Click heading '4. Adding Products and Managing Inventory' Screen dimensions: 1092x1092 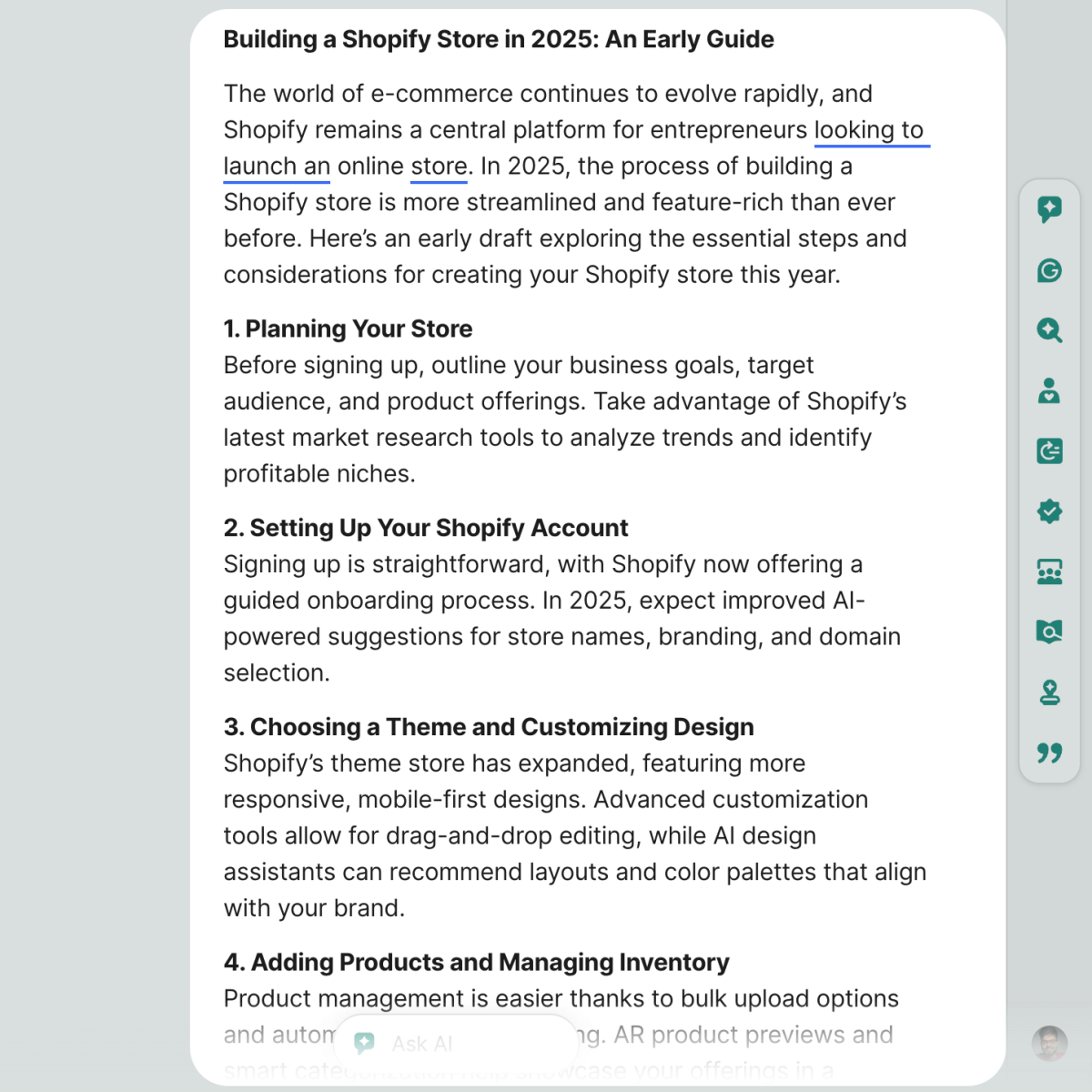pyautogui.click(x=476, y=962)
